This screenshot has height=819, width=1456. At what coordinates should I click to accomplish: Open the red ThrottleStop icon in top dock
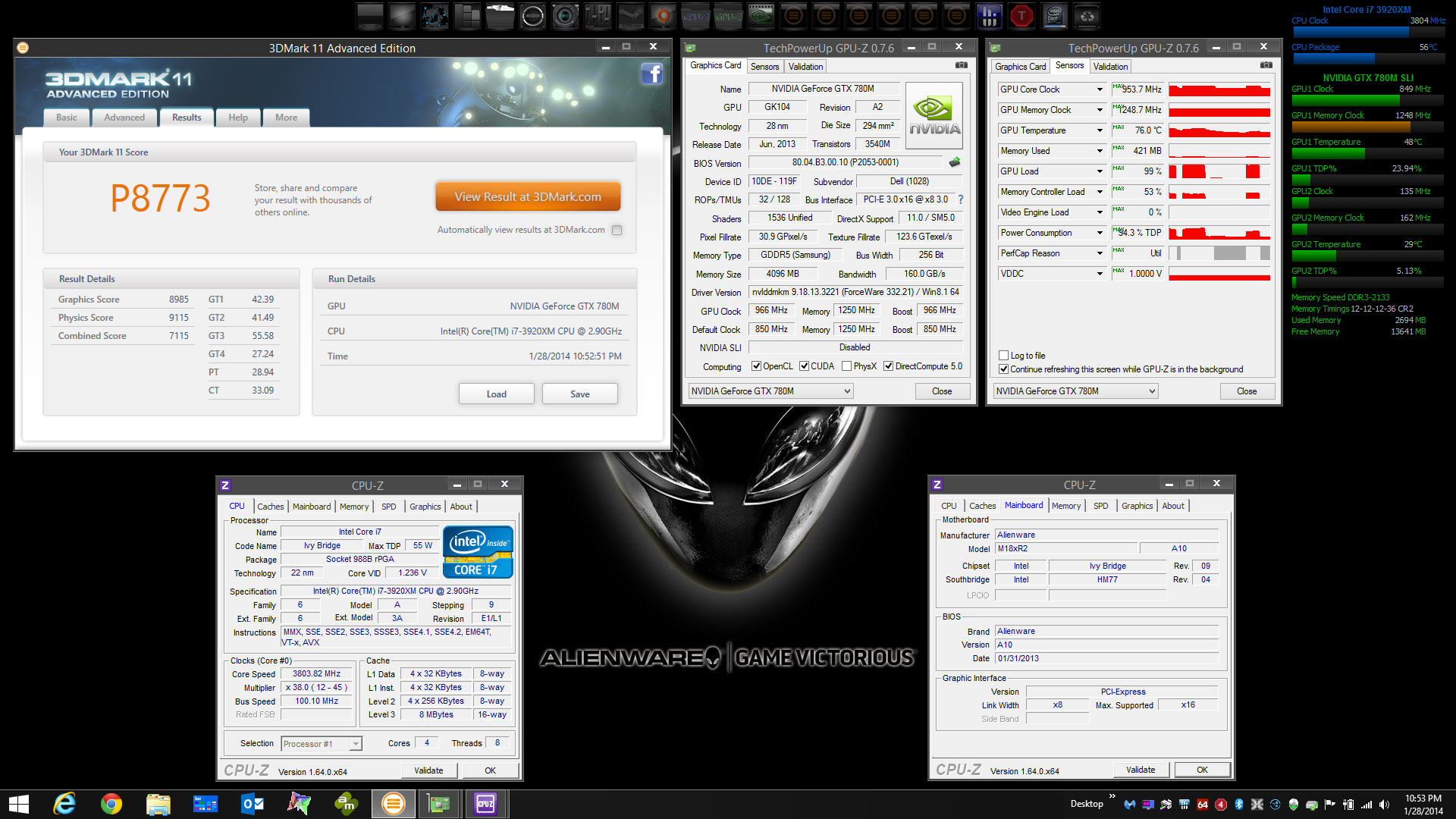(1021, 16)
